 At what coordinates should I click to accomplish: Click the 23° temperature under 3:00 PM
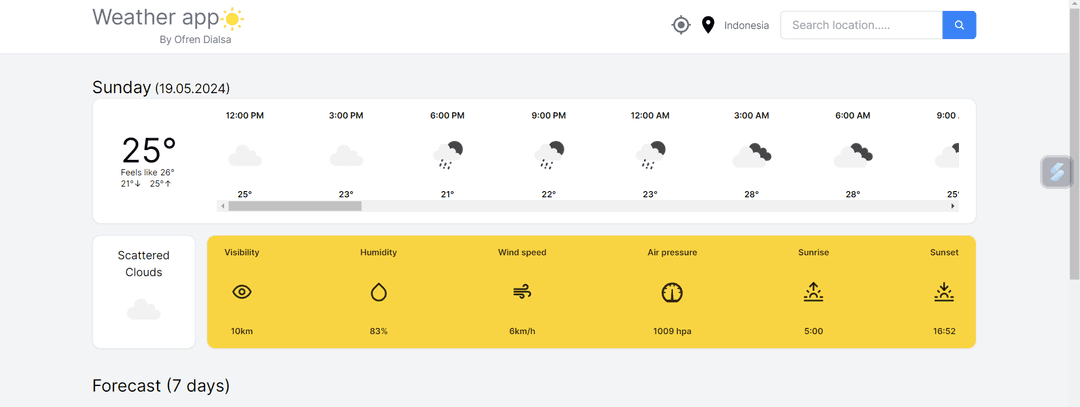coord(346,194)
